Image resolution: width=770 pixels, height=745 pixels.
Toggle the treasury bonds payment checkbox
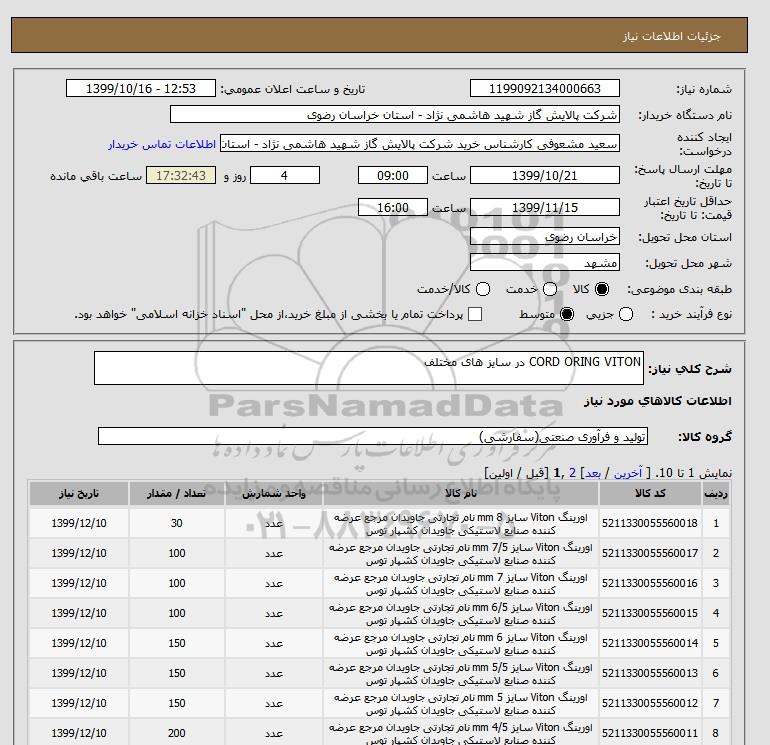pyautogui.click(x=475, y=315)
